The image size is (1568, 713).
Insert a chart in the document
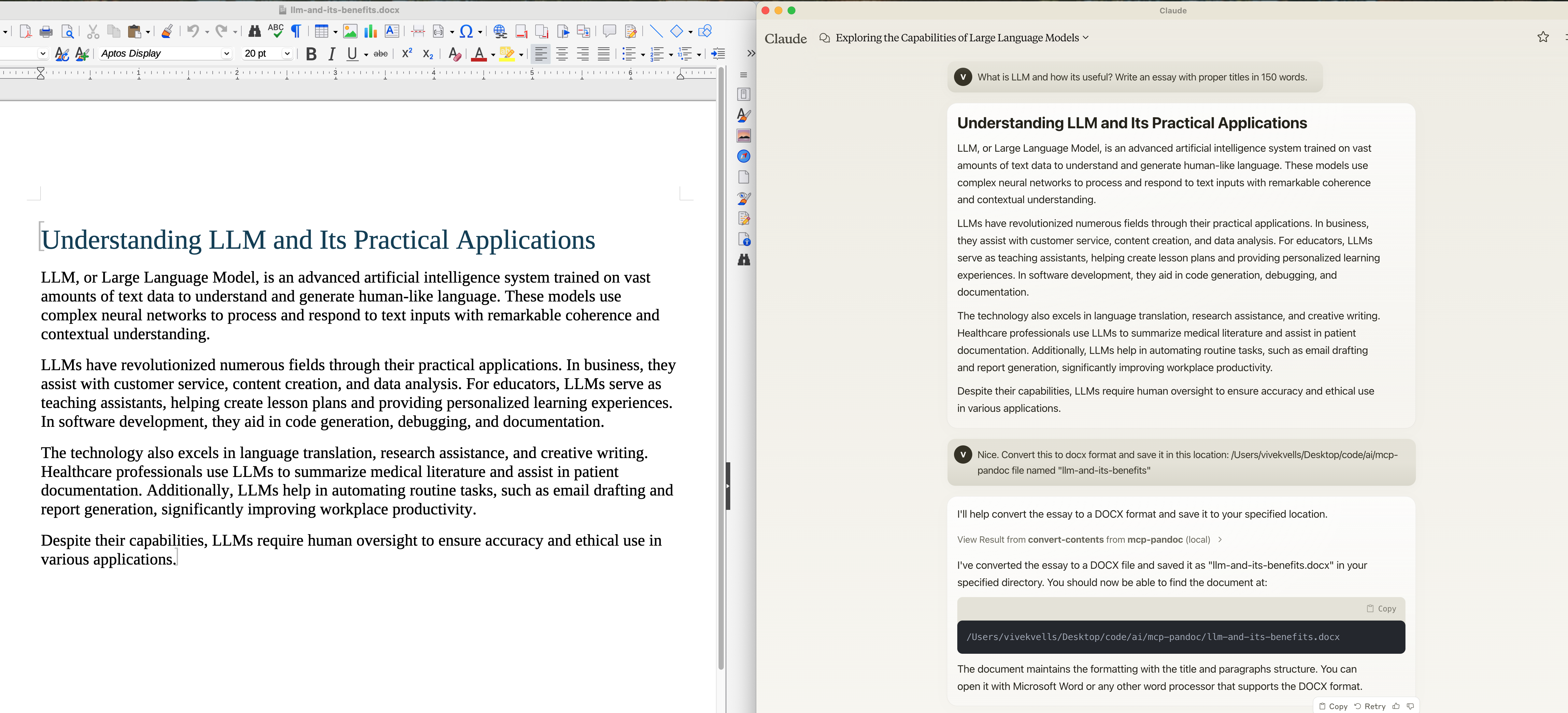click(370, 32)
